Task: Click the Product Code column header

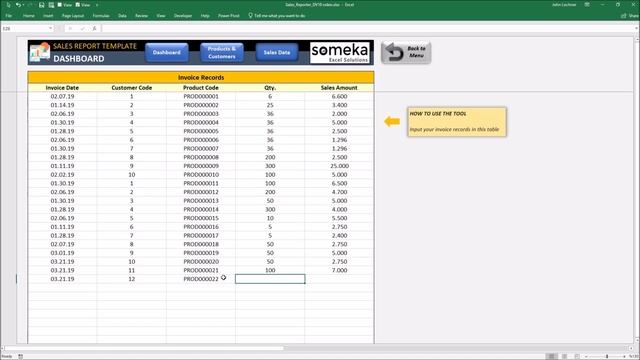Action: 201,88
